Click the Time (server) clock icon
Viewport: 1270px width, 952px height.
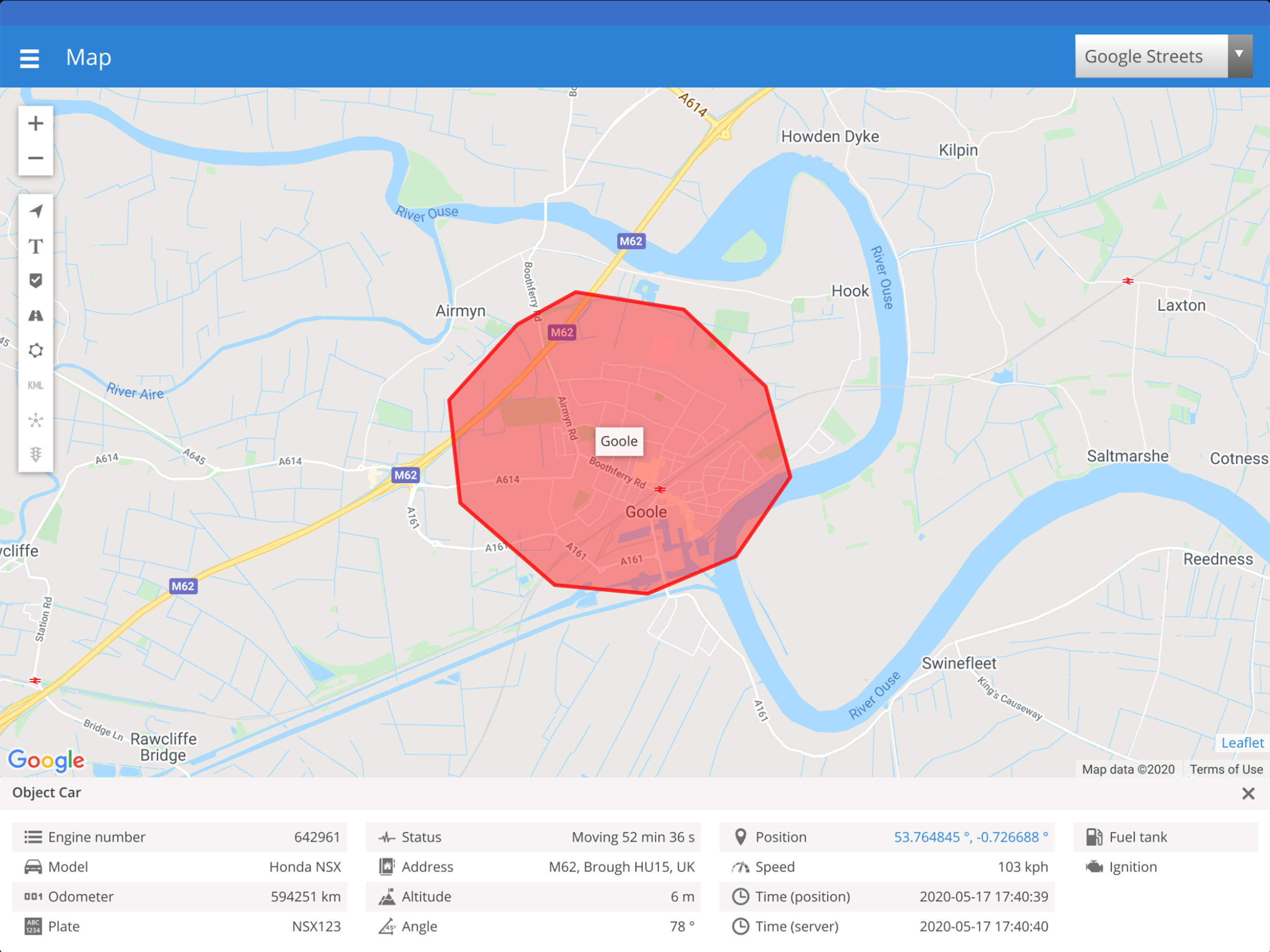pos(741,927)
